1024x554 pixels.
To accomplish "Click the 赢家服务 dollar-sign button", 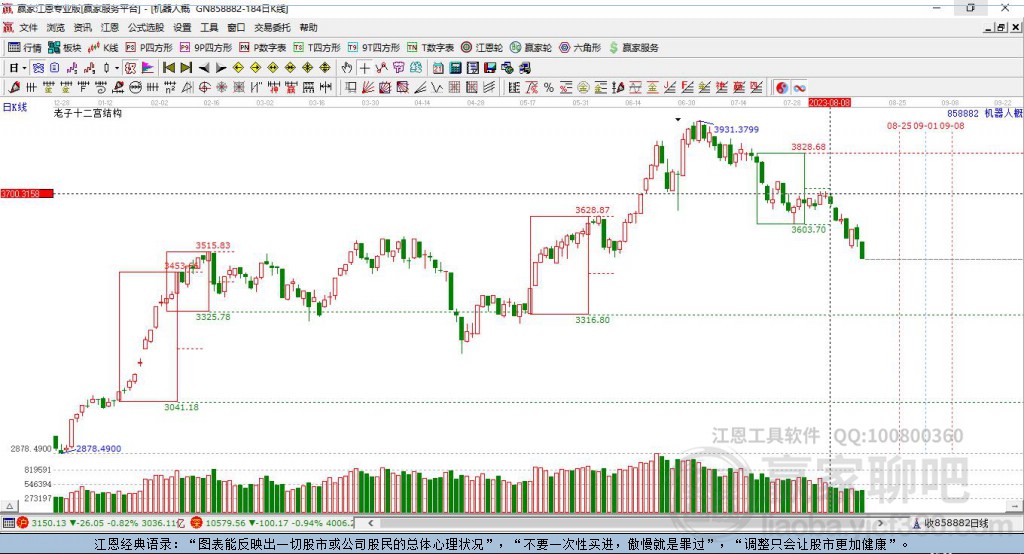I will (633, 48).
